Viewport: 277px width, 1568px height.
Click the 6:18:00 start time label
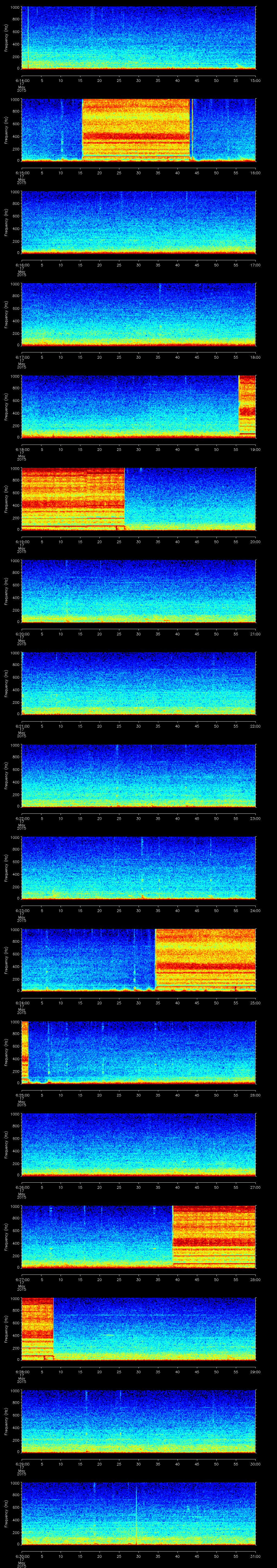22,449
